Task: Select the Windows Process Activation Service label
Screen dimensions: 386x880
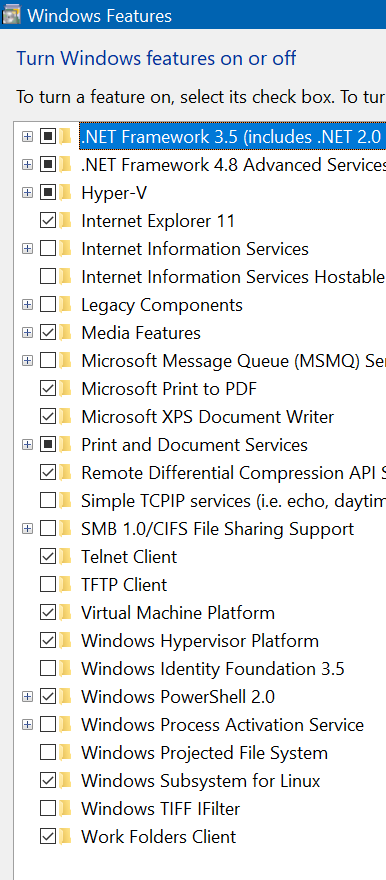Action: pos(223,725)
